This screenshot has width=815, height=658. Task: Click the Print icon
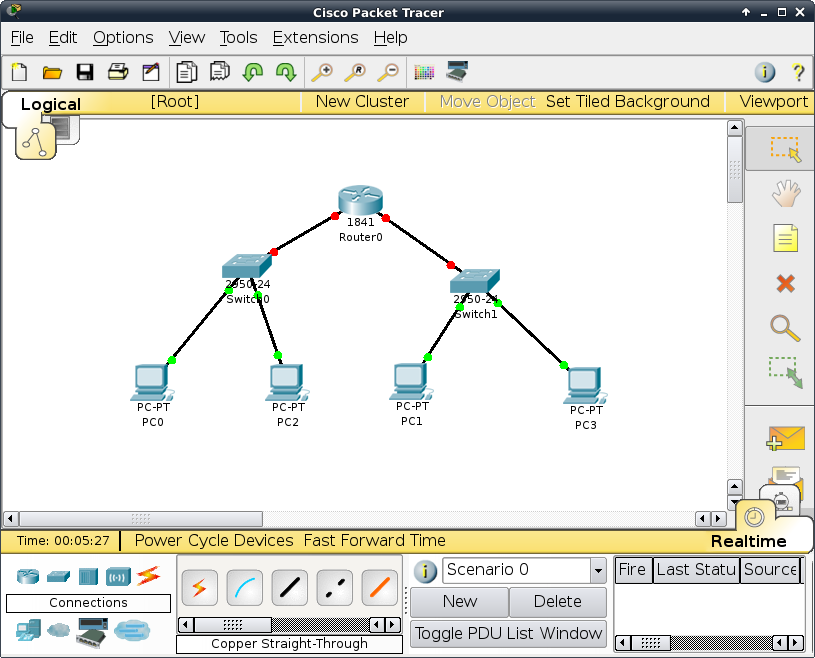coord(118,72)
